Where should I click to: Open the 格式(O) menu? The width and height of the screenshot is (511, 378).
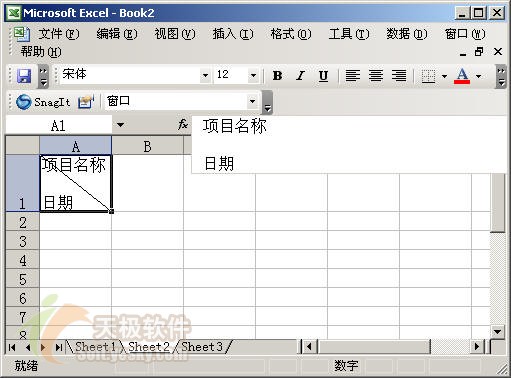[291, 34]
